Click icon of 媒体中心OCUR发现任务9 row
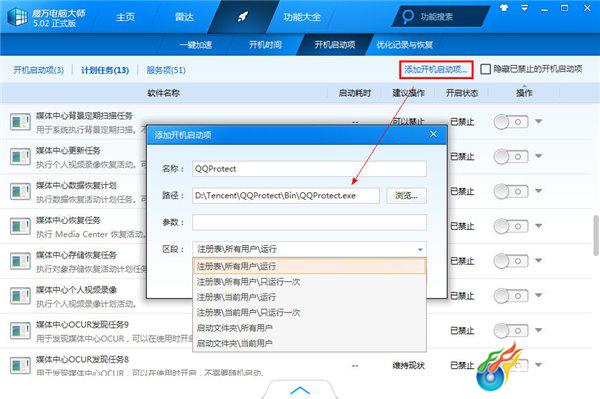This screenshot has height=399, width=600. [x=20, y=331]
